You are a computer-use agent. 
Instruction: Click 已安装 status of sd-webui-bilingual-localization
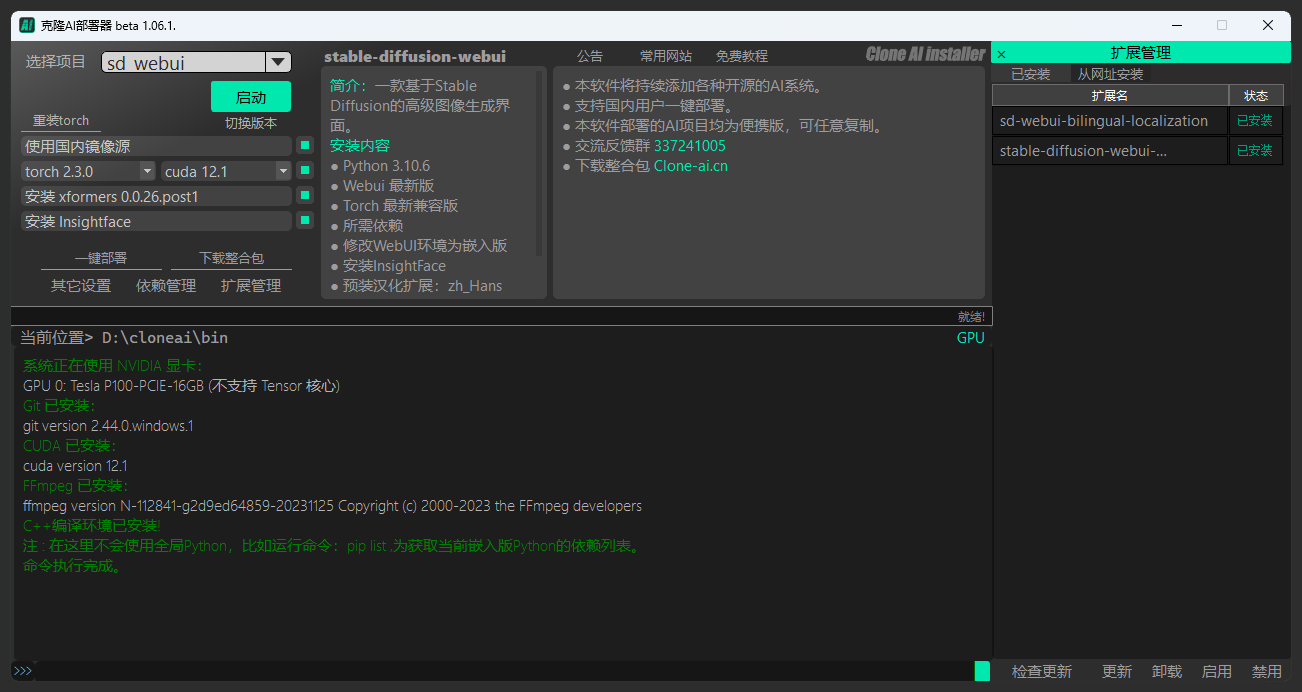coord(1255,121)
